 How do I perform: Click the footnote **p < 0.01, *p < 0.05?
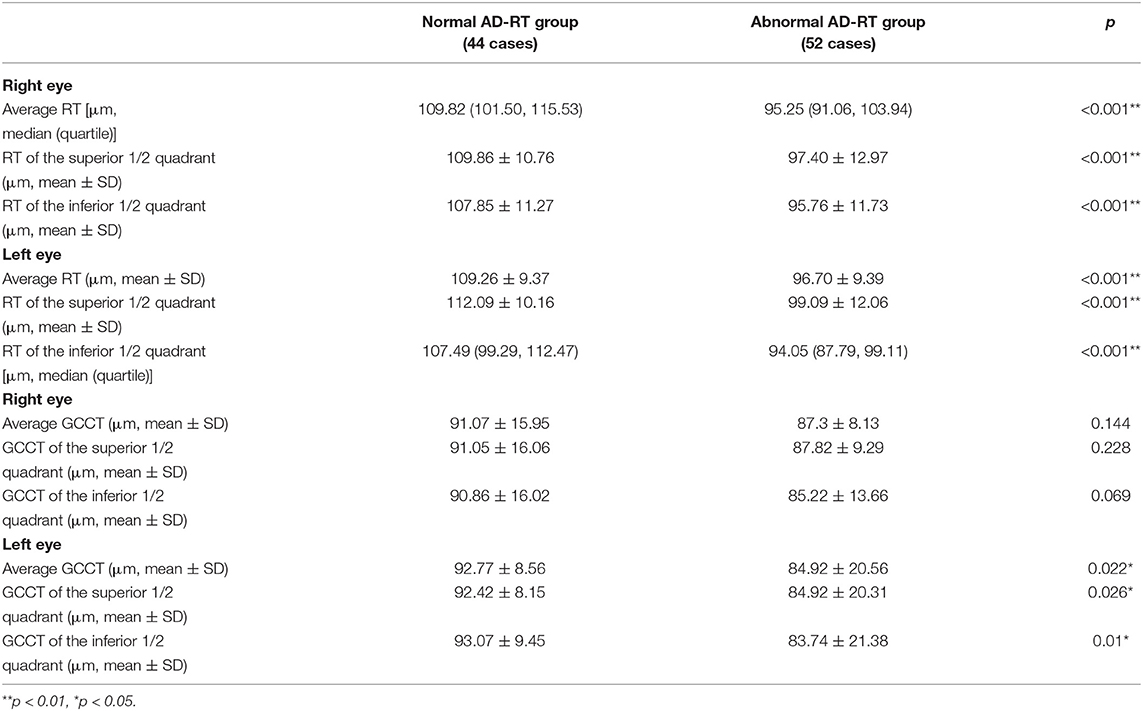(x=69, y=702)
